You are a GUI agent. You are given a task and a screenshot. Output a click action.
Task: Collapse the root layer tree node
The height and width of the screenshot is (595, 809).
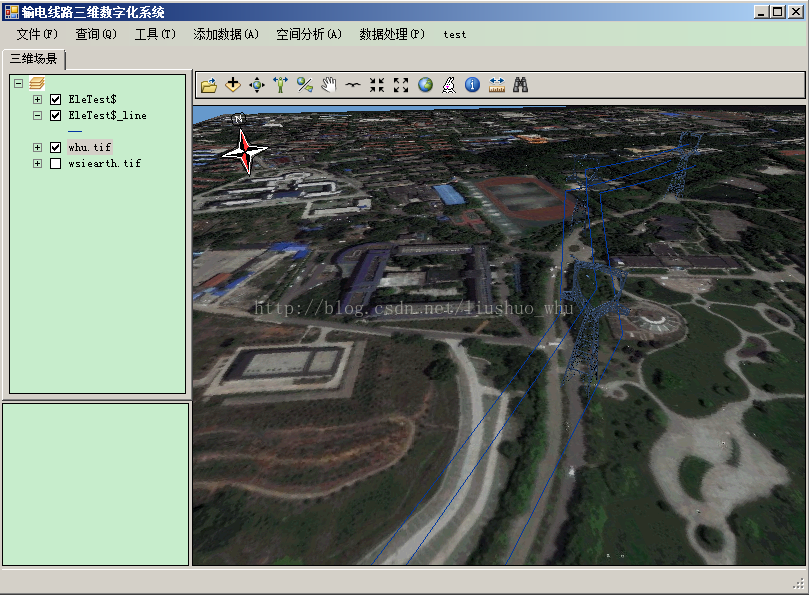click(x=19, y=83)
